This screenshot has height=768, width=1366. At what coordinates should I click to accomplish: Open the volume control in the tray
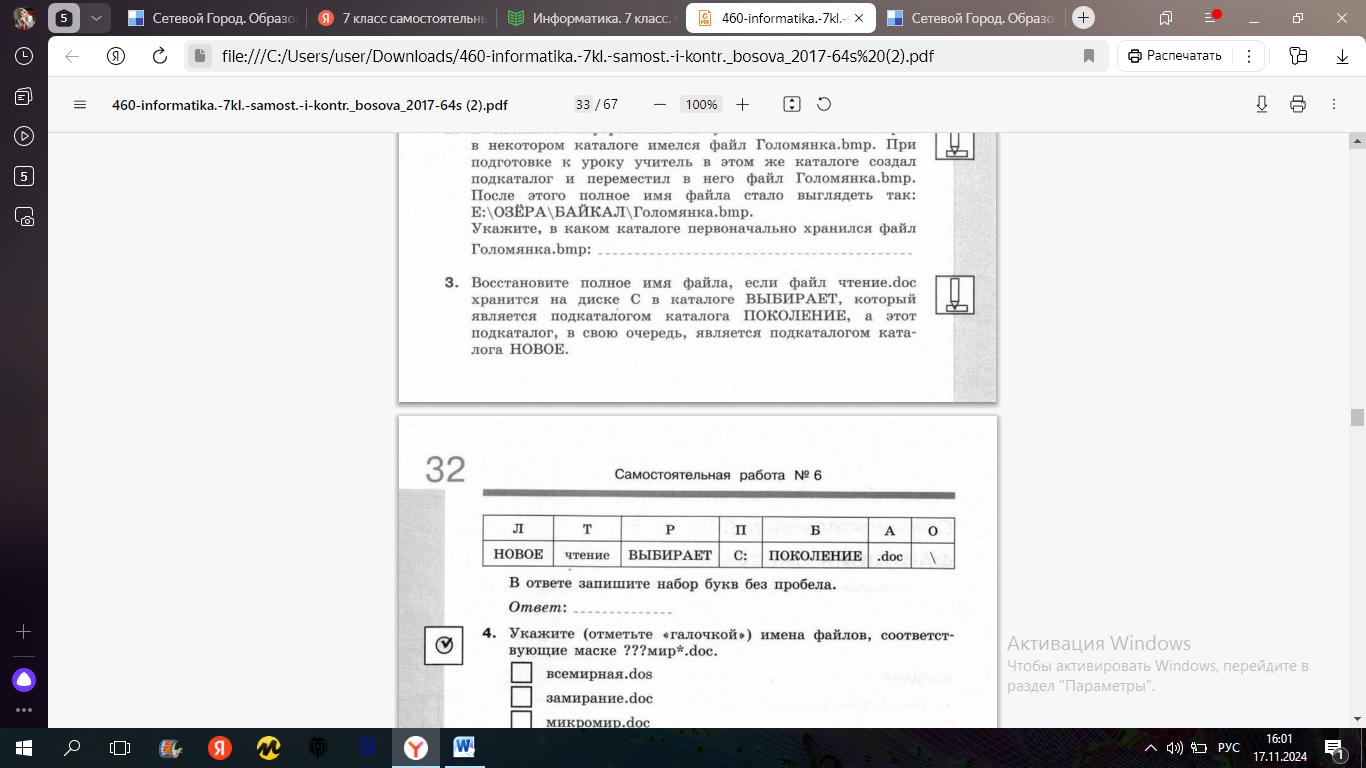coord(1175,748)
